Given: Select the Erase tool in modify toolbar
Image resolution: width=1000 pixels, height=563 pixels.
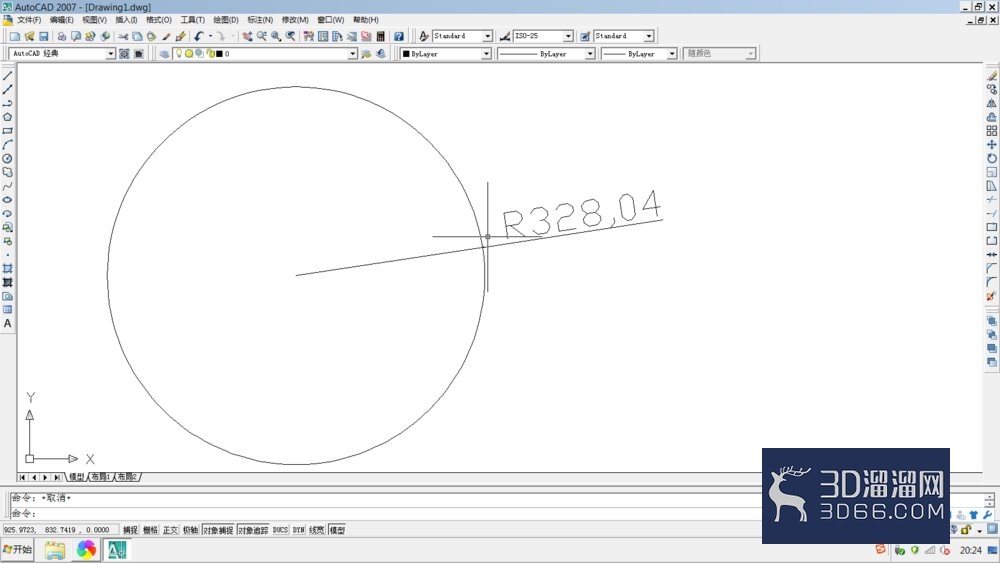Looking at the screenshot, I should pos(992,76).
